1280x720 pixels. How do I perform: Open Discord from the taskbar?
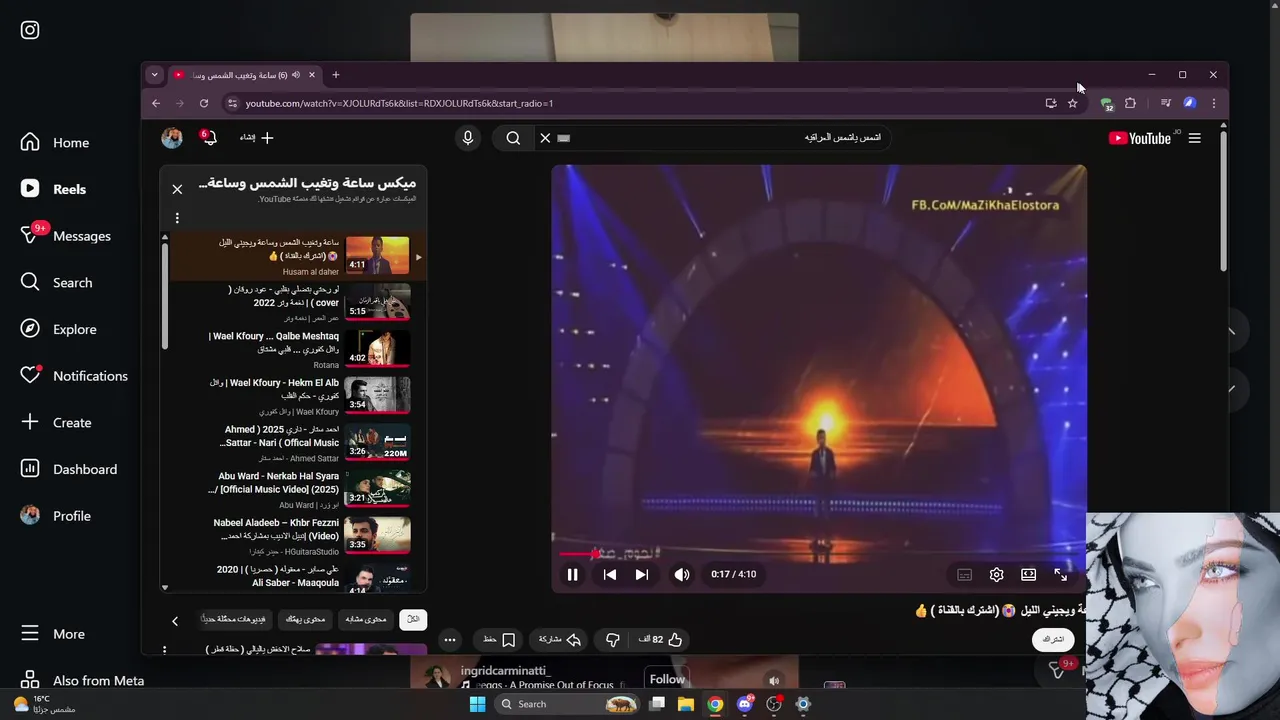click(x=744, y=704)
